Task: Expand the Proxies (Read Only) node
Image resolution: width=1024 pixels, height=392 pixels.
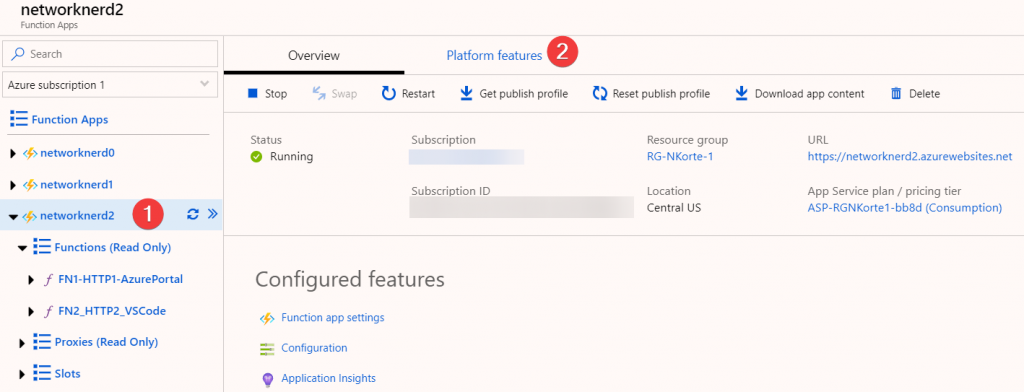Action: 22,343
